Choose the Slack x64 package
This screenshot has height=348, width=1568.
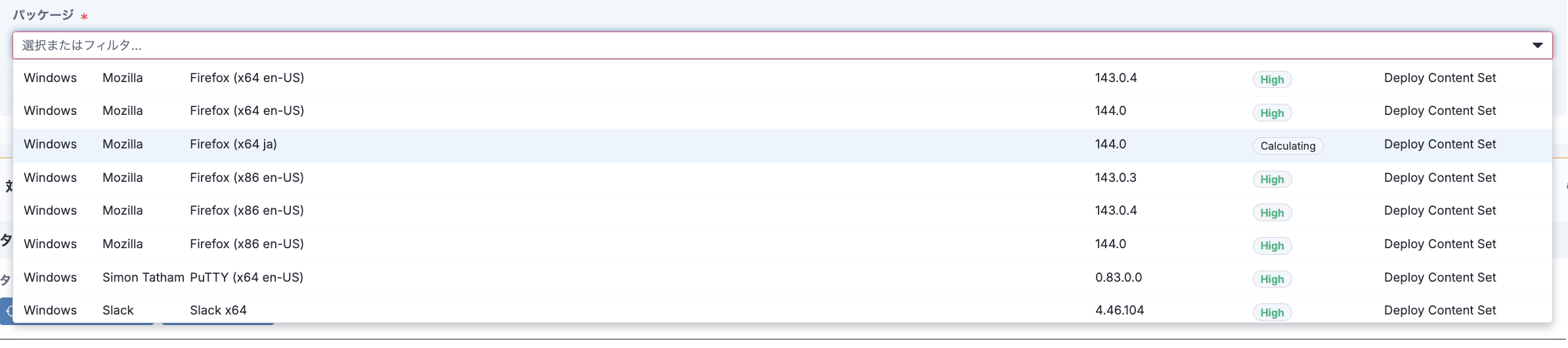(x=218, y=311)
